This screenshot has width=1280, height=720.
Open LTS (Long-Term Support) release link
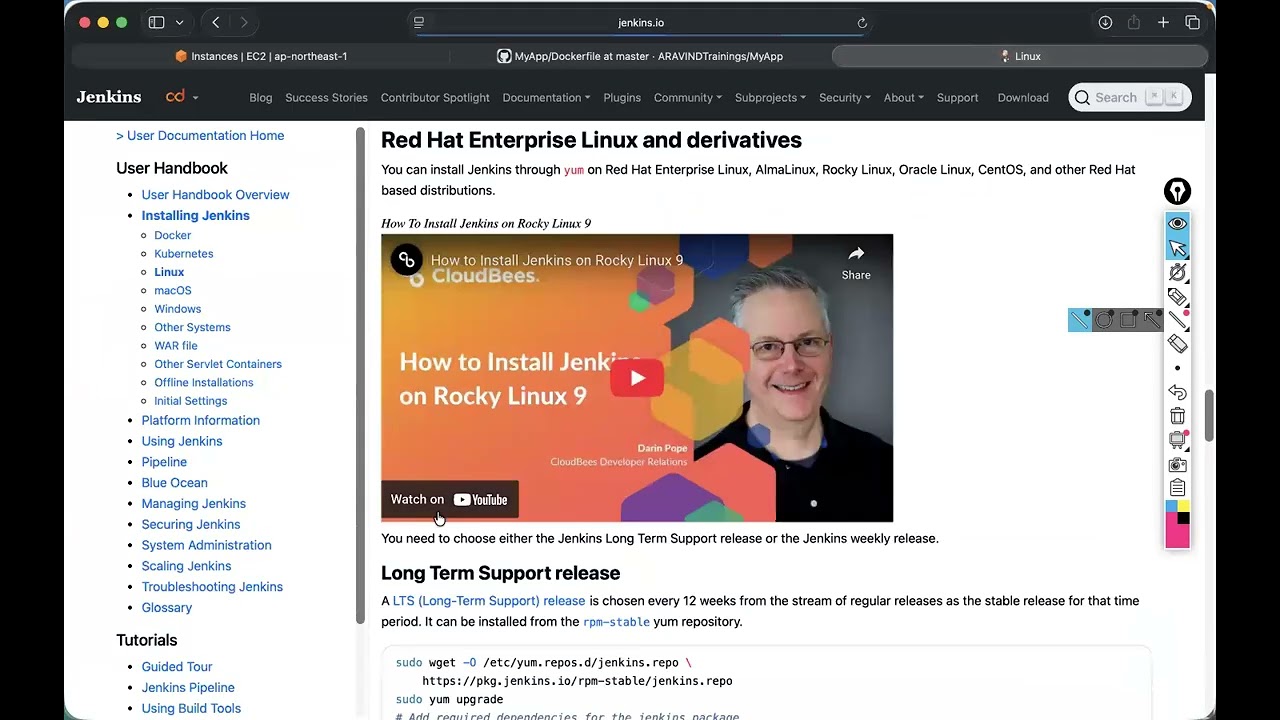tap(489, 601)
